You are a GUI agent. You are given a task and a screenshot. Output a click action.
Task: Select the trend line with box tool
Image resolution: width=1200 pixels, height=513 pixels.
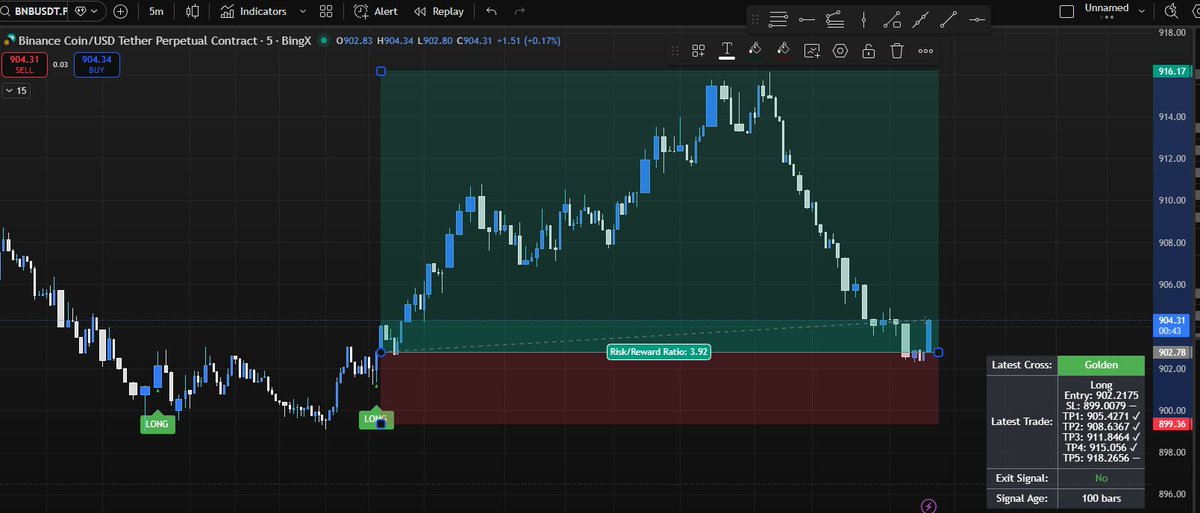894,19
